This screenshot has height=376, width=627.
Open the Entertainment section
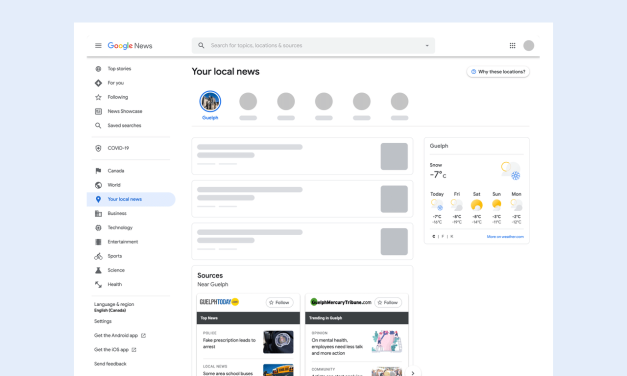pos(122,242)
